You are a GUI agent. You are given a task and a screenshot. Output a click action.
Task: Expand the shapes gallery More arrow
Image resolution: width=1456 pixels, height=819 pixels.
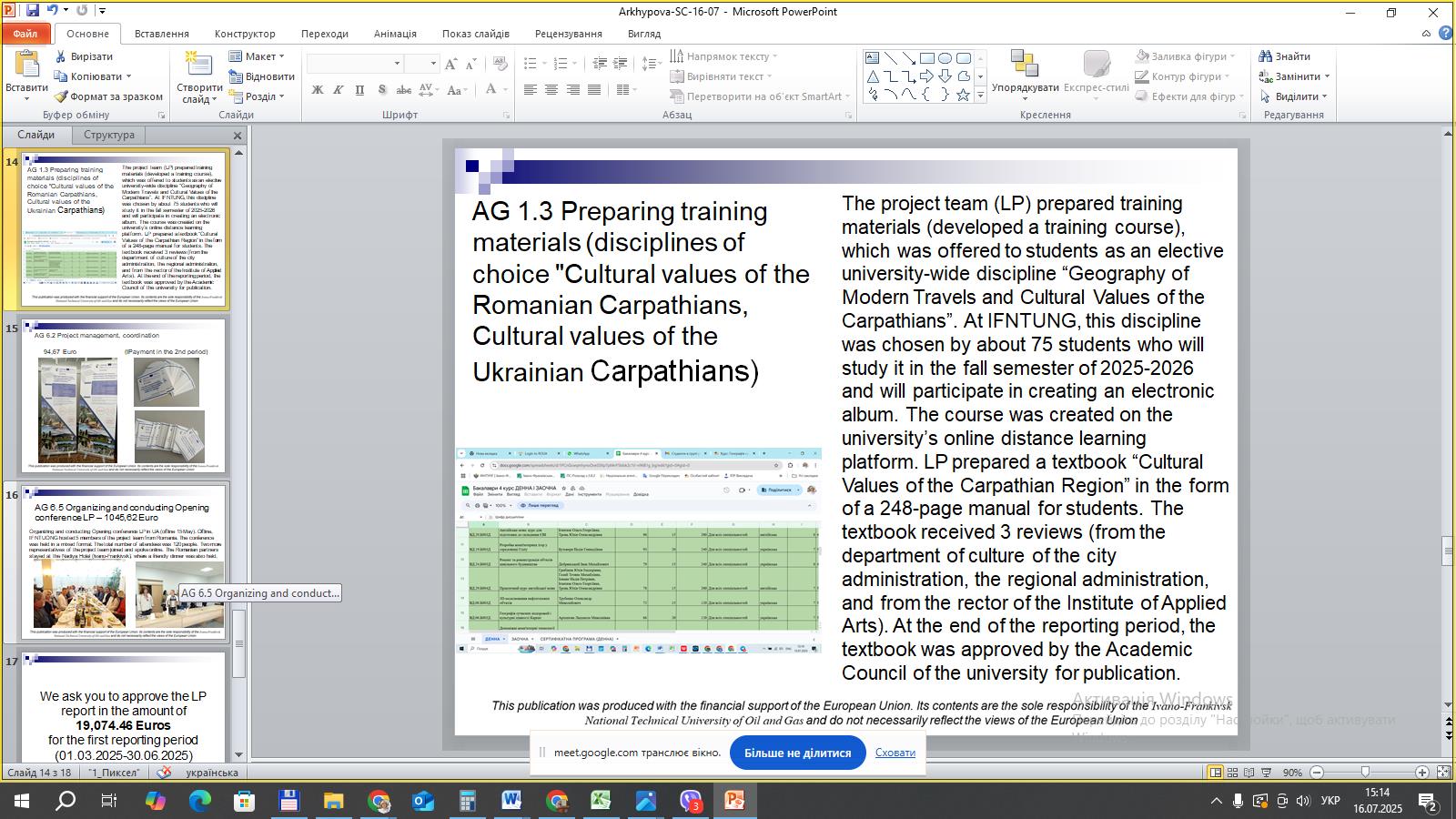980,95
